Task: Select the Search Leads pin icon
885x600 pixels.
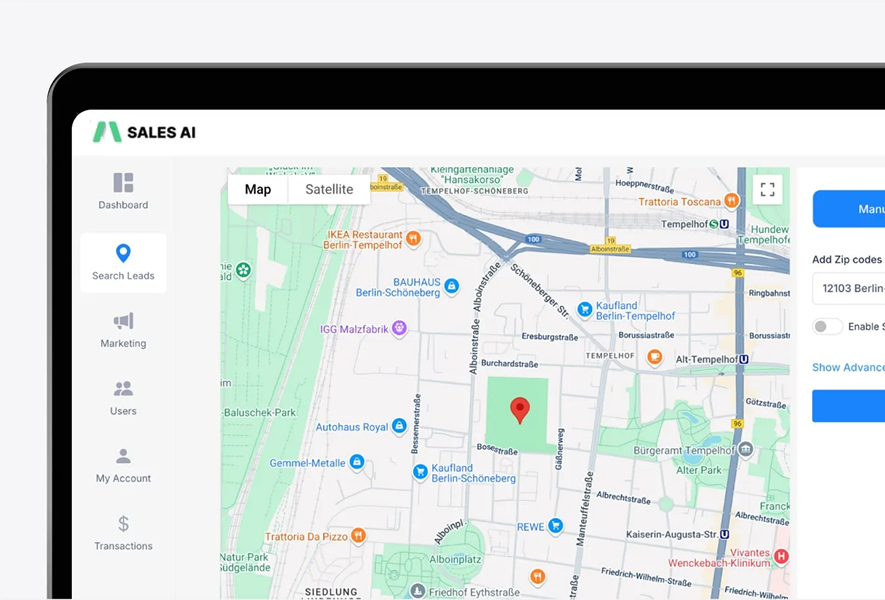Action: (123, 253)
